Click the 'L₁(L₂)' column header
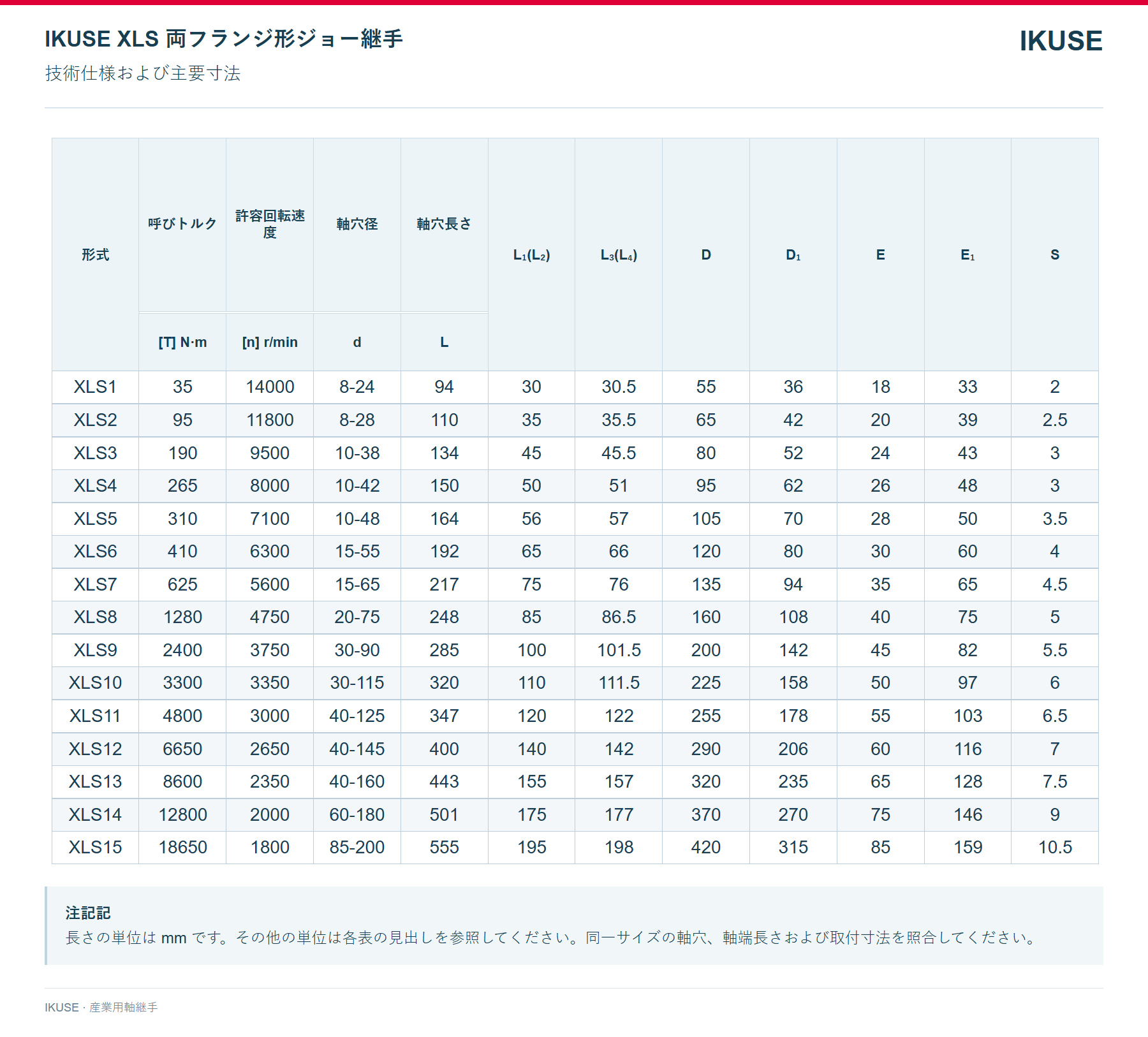 click(531, 254)
